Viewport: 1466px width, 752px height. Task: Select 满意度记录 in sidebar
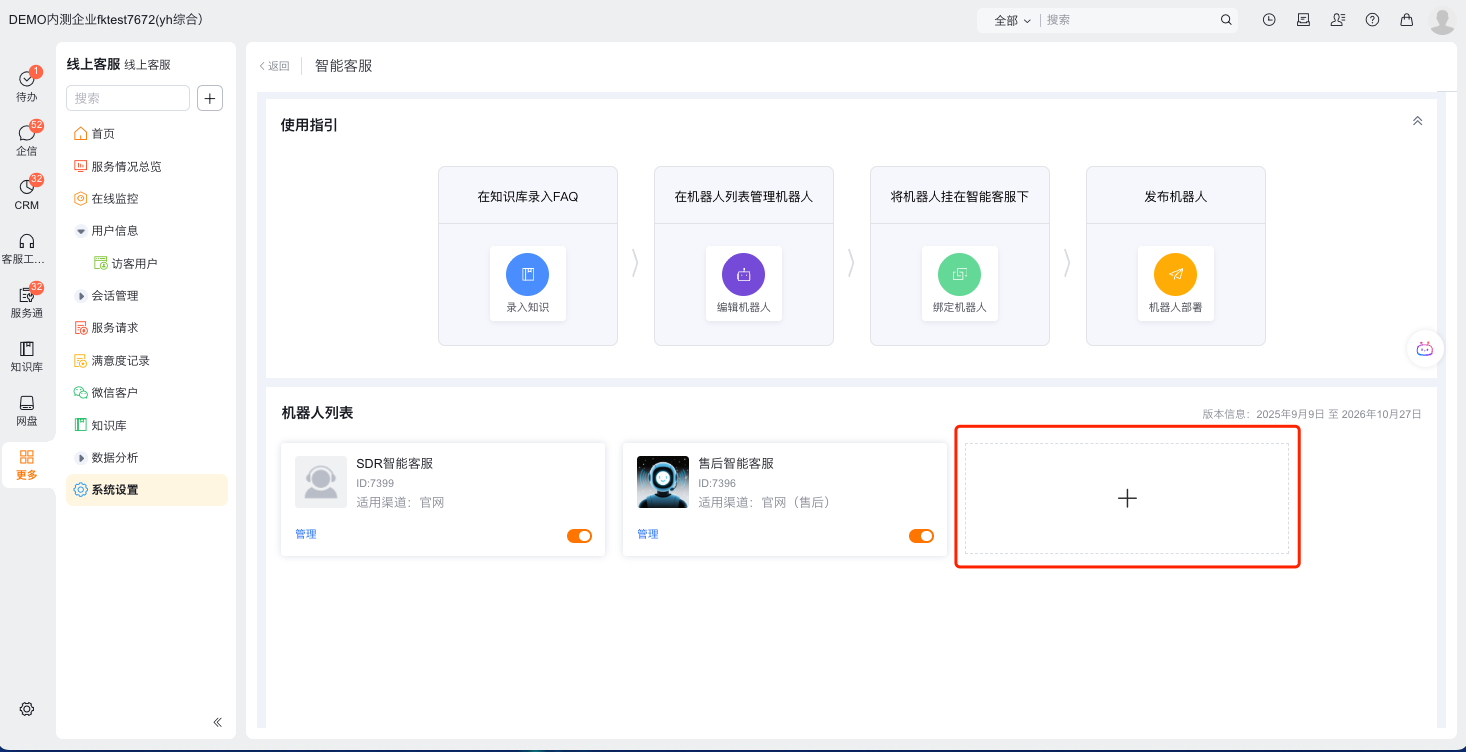coord(147,361)
